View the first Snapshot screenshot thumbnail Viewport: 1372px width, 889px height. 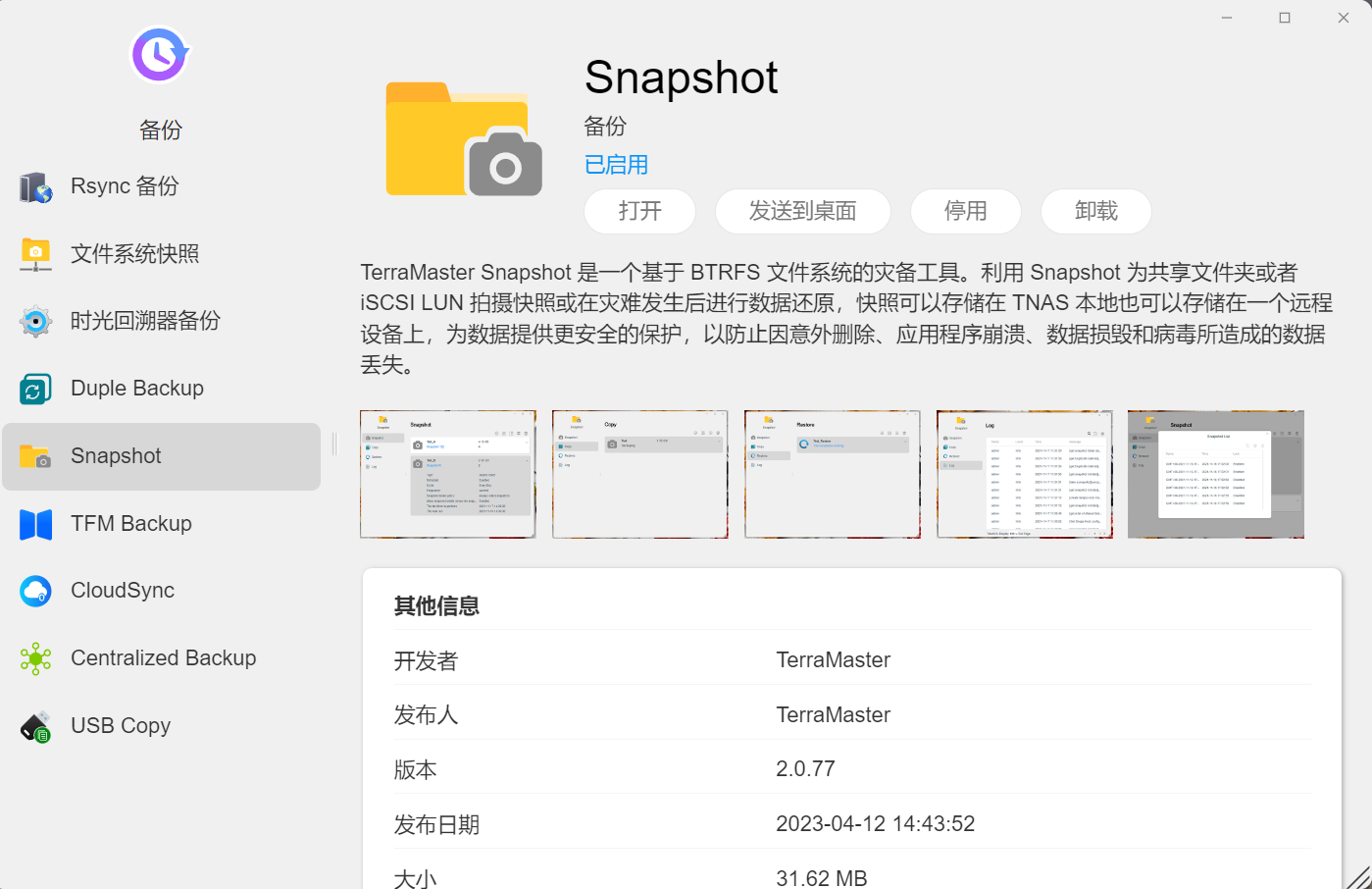[448, 474]
